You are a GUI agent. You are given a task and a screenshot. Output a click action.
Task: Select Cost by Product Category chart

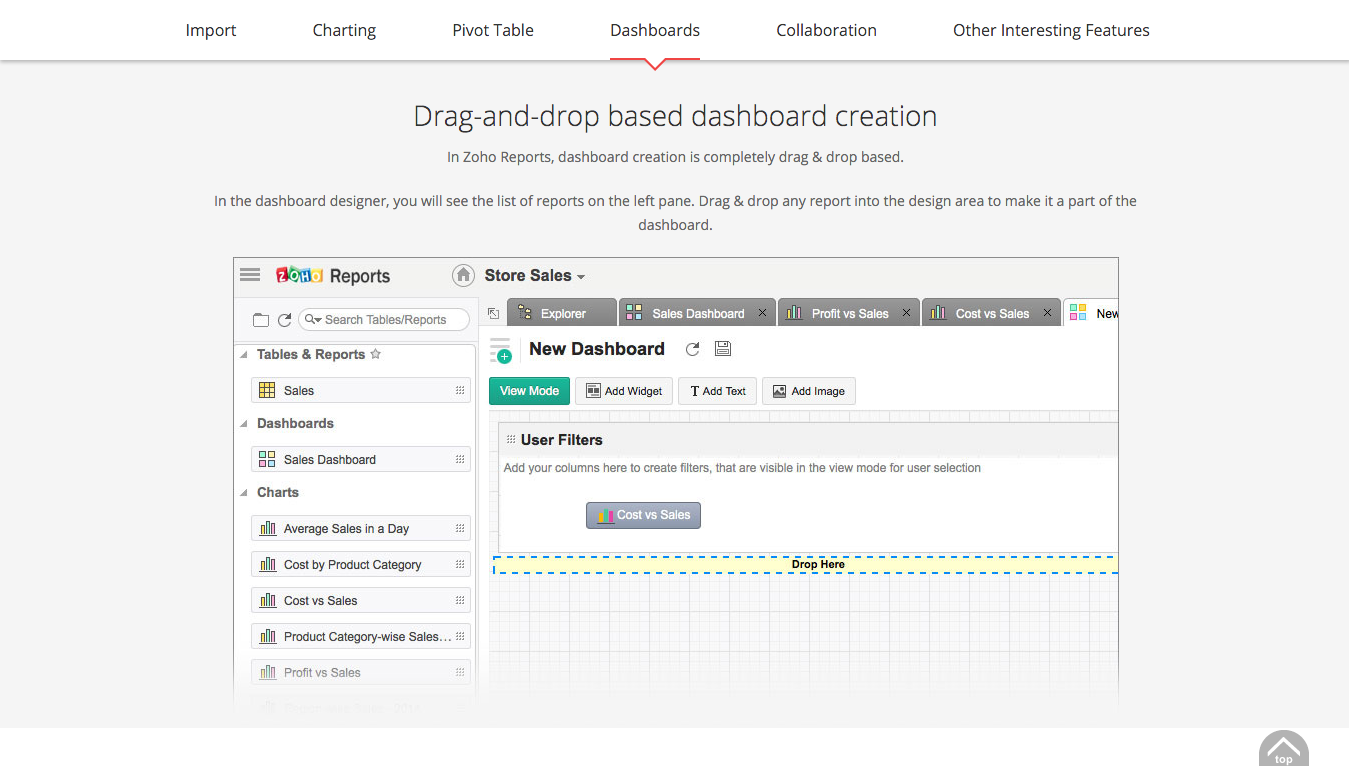[361, 565]
